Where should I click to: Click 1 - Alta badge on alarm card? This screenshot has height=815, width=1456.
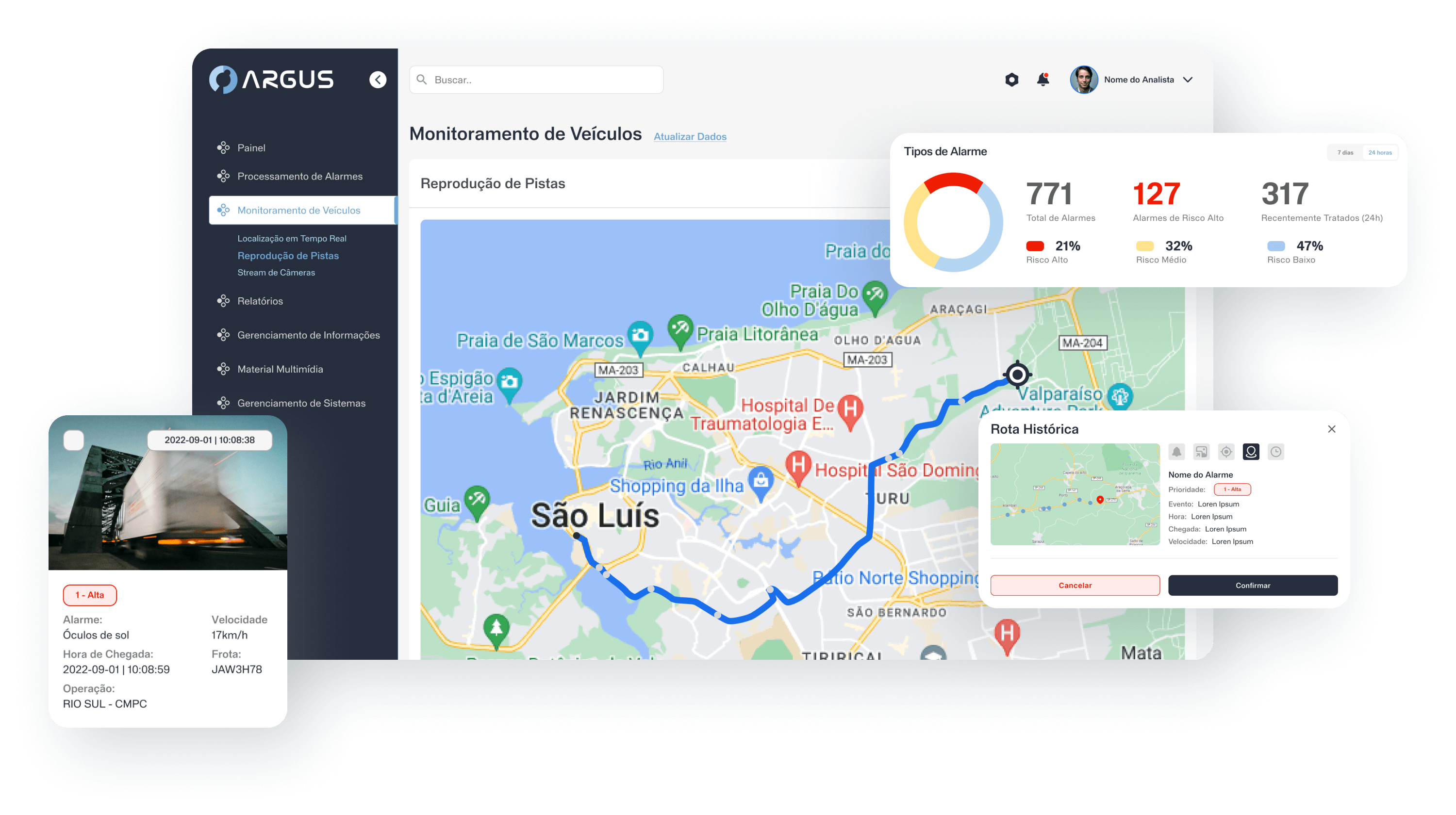(x=90, y=595)
